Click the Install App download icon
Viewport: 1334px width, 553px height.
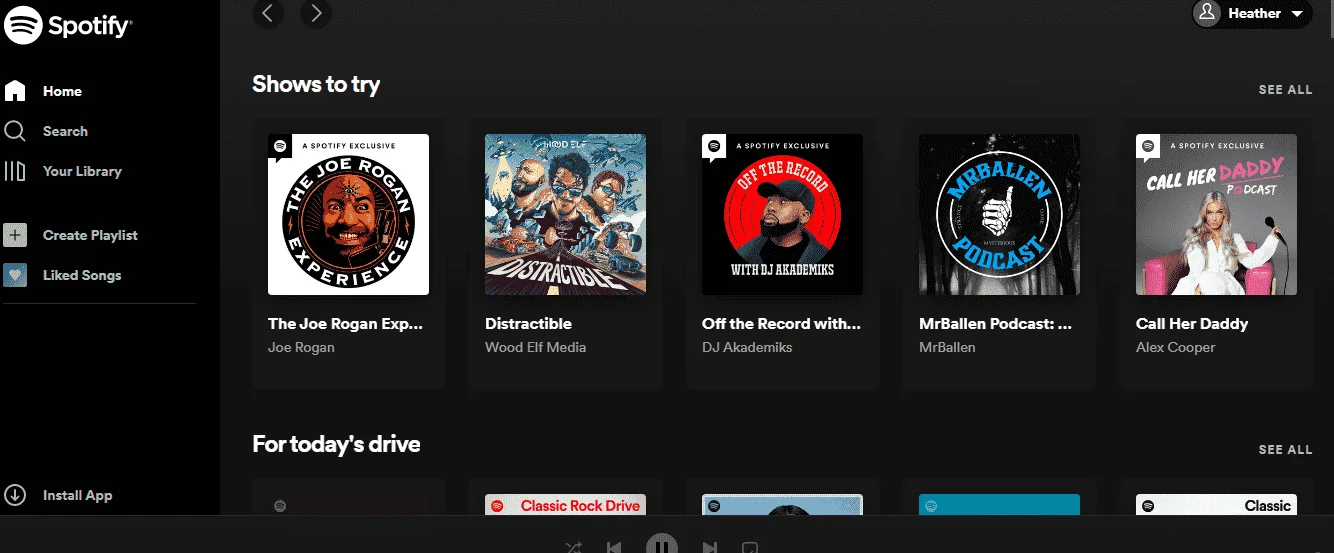pyautogui.click(x=15, y=495)
